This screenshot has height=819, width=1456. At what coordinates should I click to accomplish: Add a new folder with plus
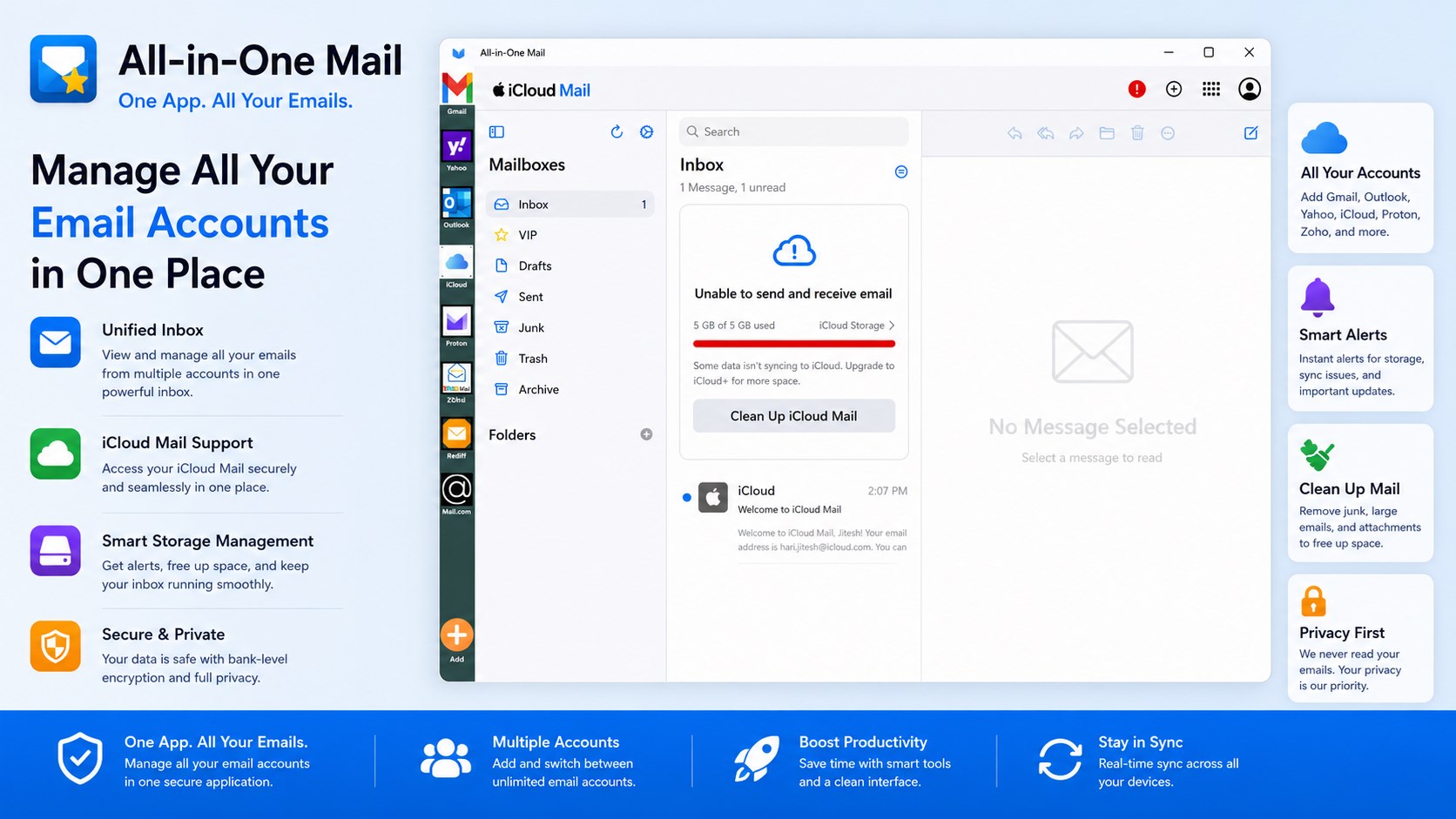(x=646, y=434)
